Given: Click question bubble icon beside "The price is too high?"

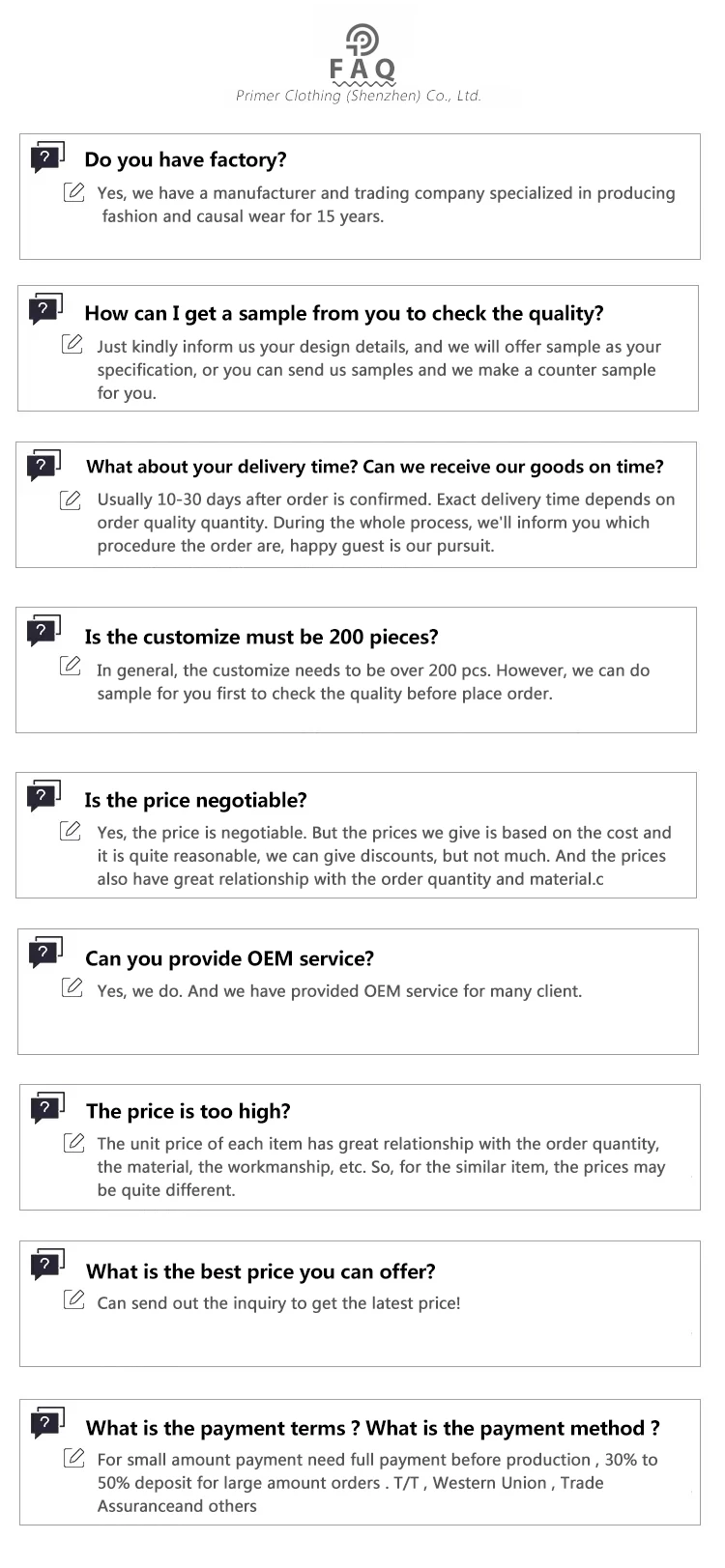Looking at the screenshot, I should click(47, 1108).
